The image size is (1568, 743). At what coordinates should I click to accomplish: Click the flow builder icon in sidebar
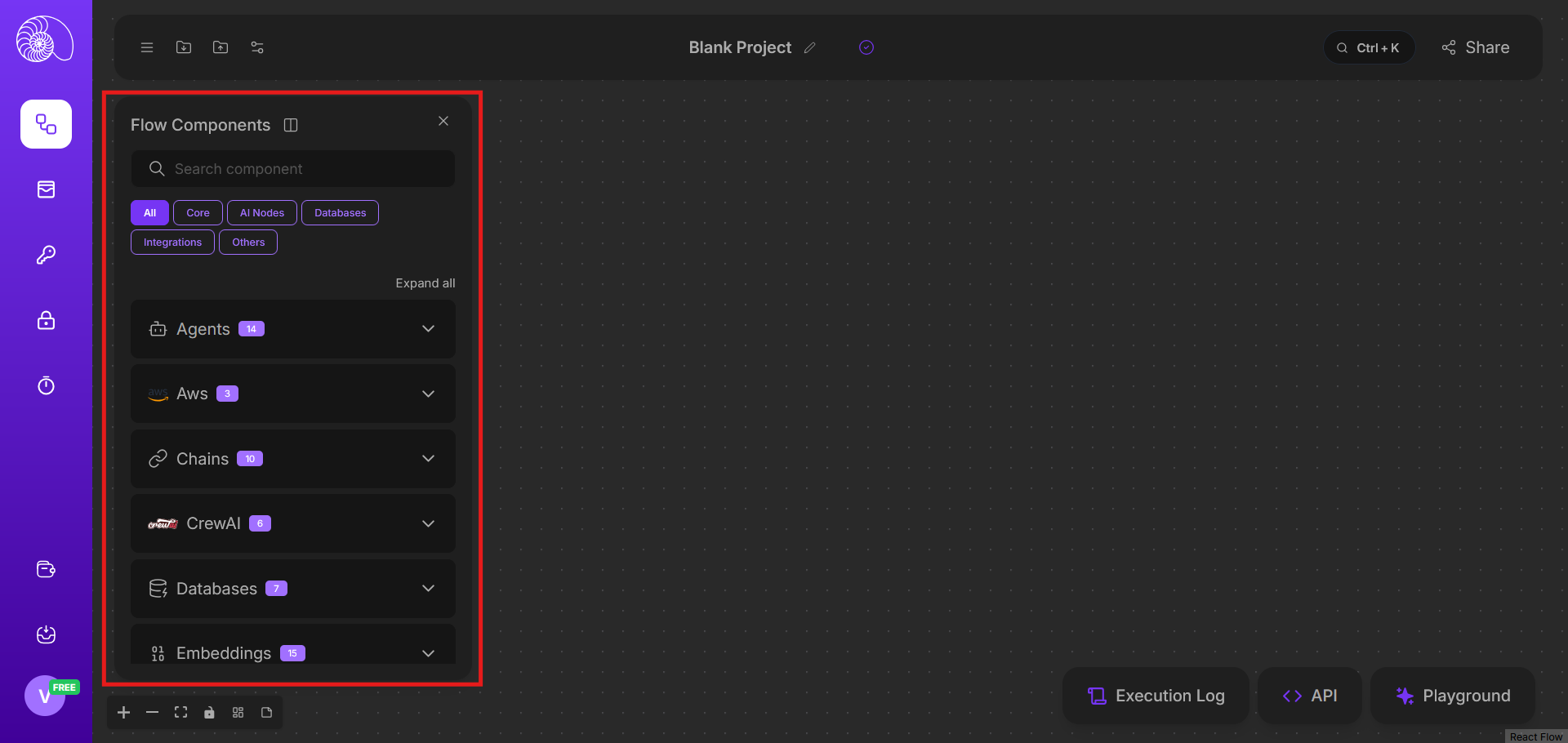[46, 124]
